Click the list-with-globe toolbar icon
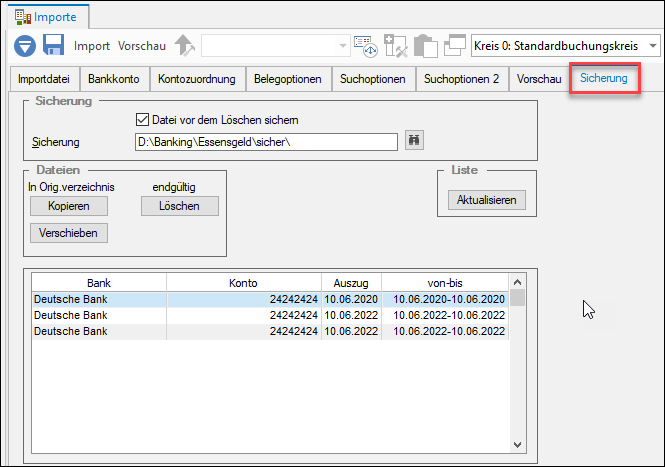665x467 pixels. click(x=366, y=46)
